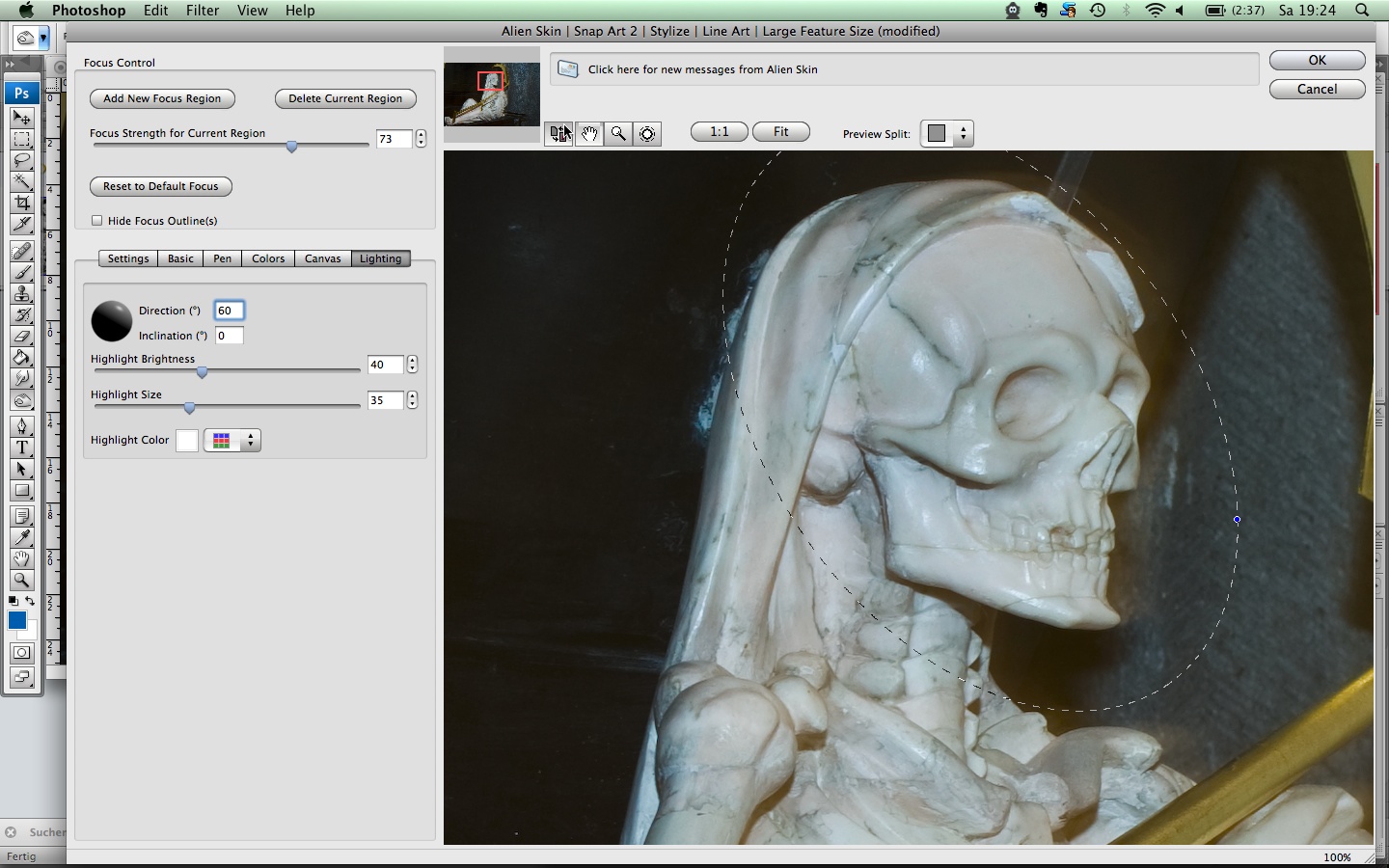Image resolution: width=1389 pixels, height=868 pixels.
Task: Switch to the Colors tab
Action: (x=268, y=258)
